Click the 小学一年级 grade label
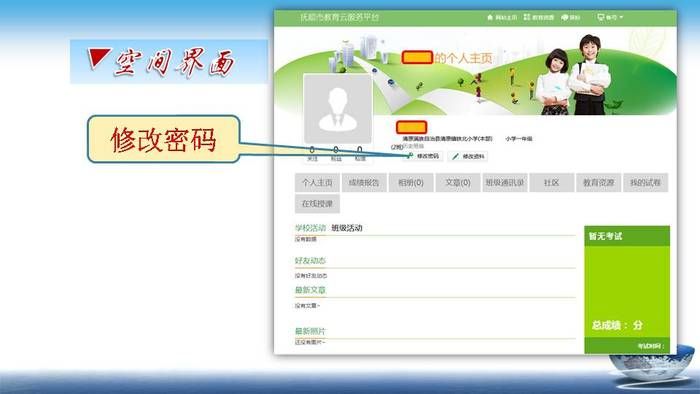 point(519,139)
